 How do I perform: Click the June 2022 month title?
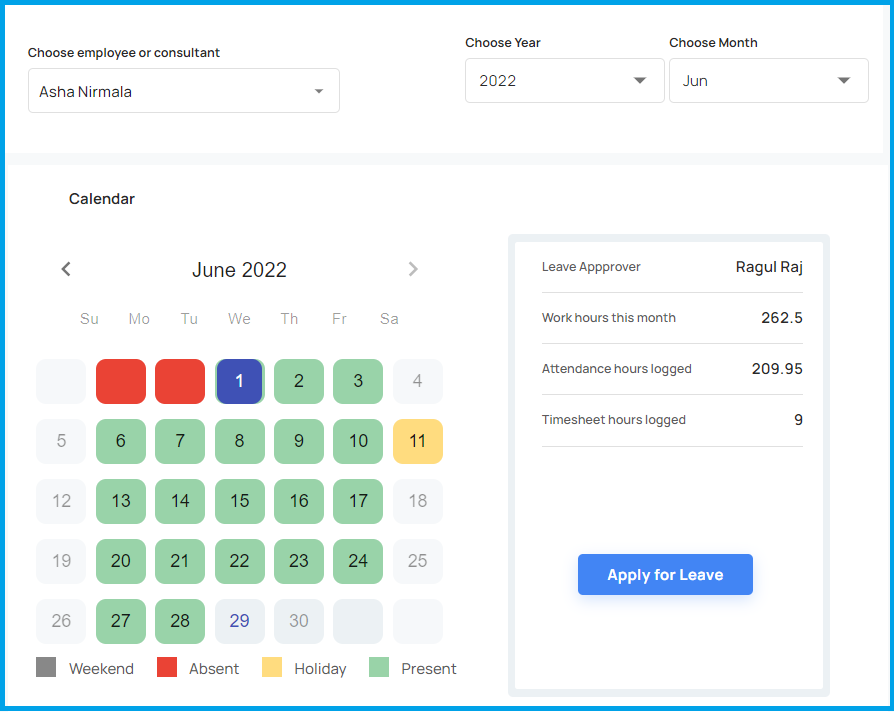click(239, 270)
